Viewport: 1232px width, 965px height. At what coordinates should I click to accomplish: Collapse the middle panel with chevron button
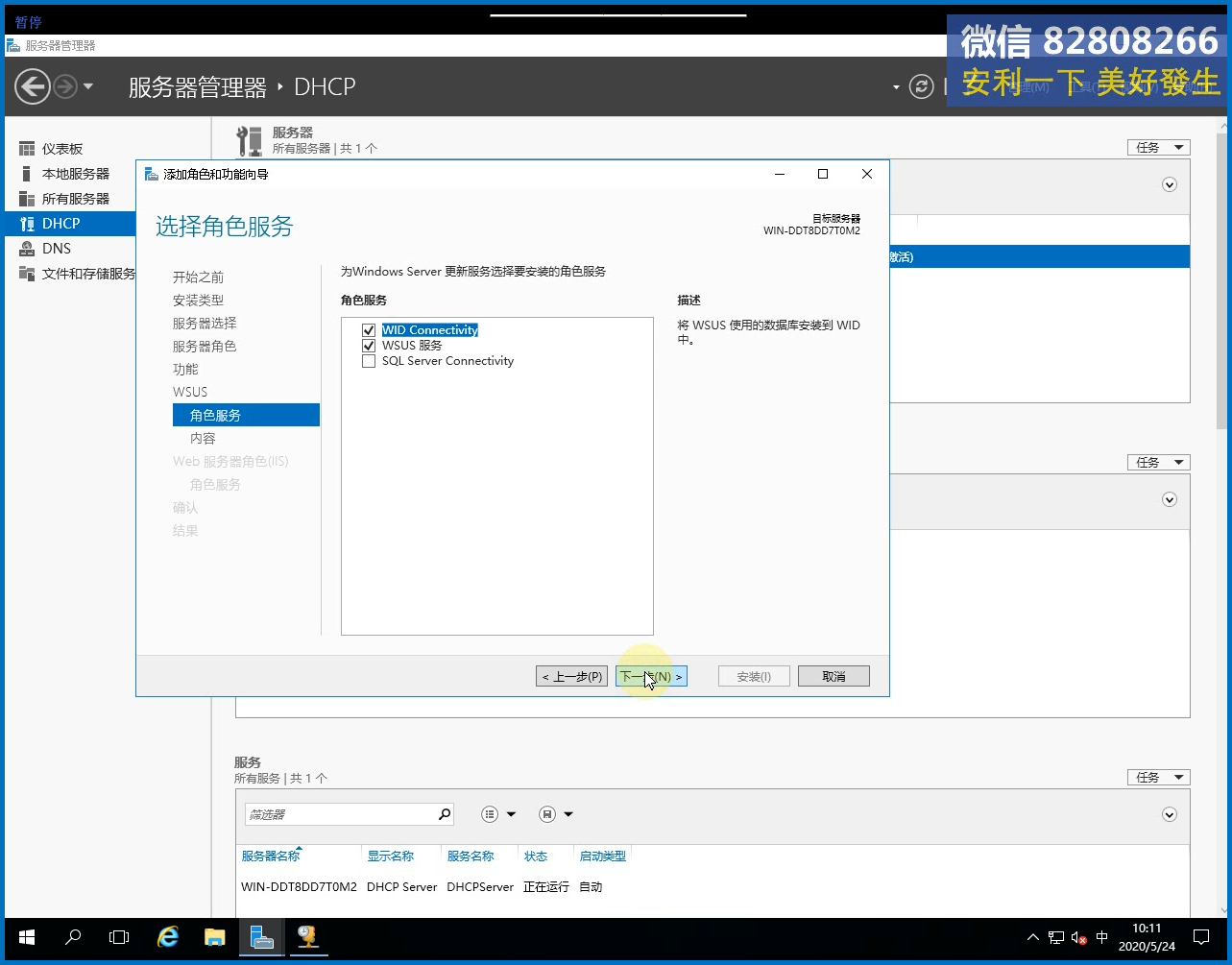pyautogui.click(x=1170, y=499)
